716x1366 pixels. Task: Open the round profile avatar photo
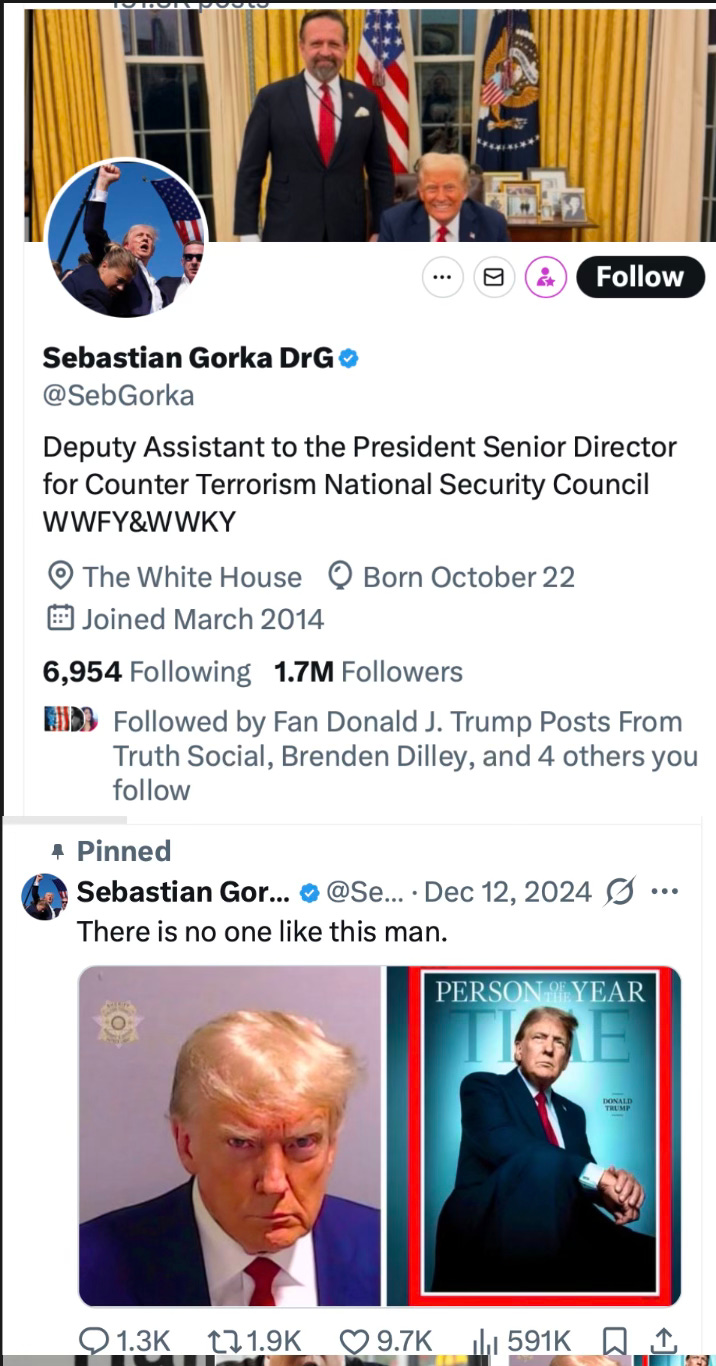coord(127,240)
